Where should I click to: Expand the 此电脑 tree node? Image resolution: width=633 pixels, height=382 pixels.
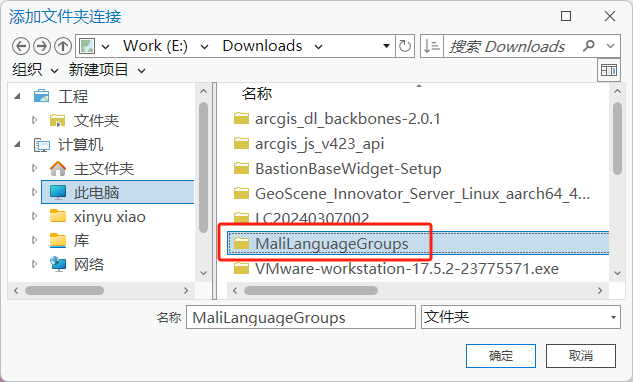click(34, 193)
